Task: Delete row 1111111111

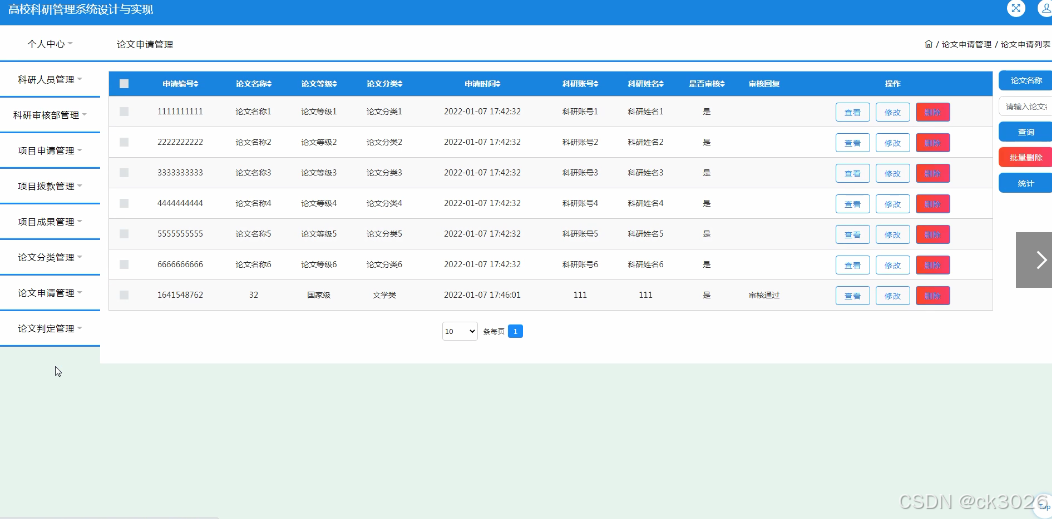Action: tap(933, 112)
